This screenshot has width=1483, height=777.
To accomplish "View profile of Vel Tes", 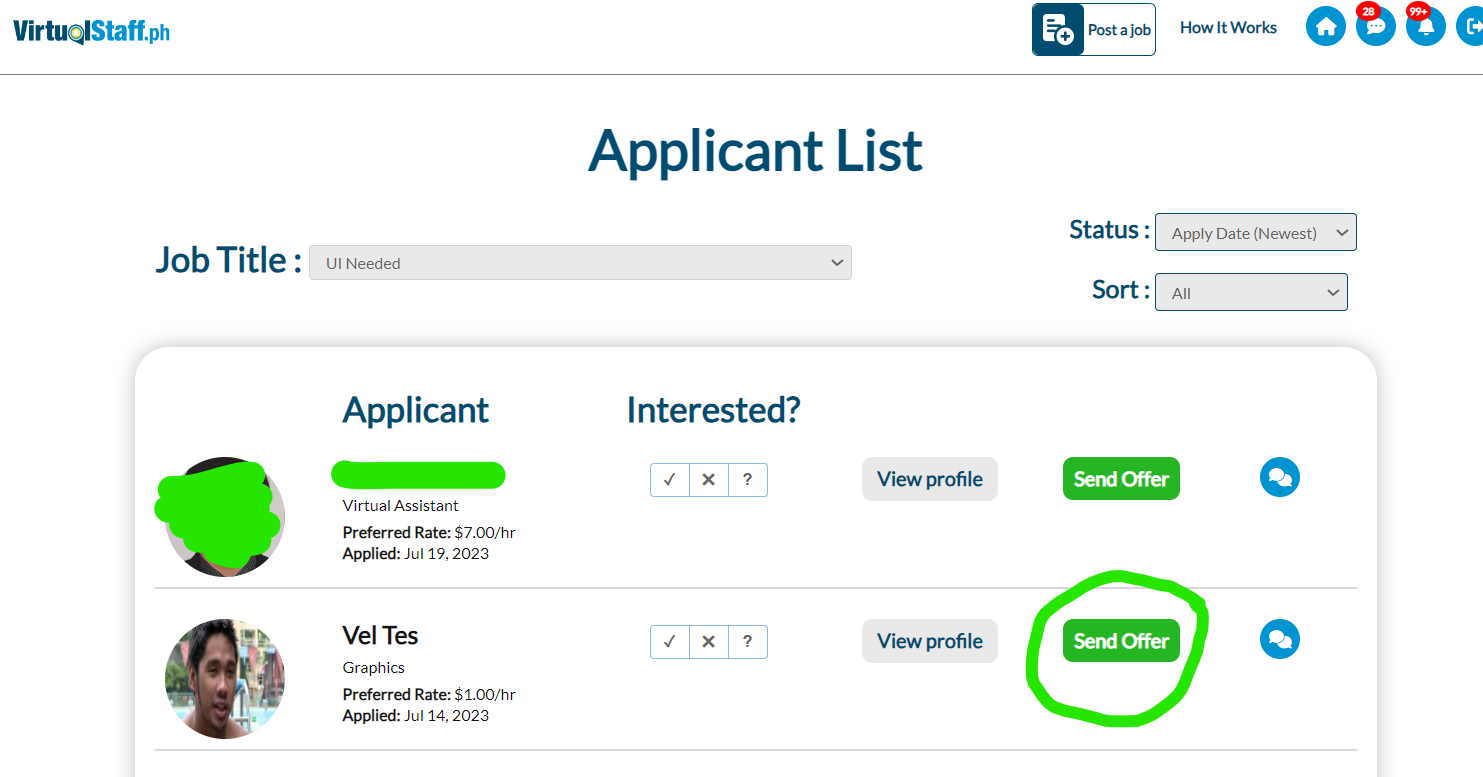I will point(930,641).
